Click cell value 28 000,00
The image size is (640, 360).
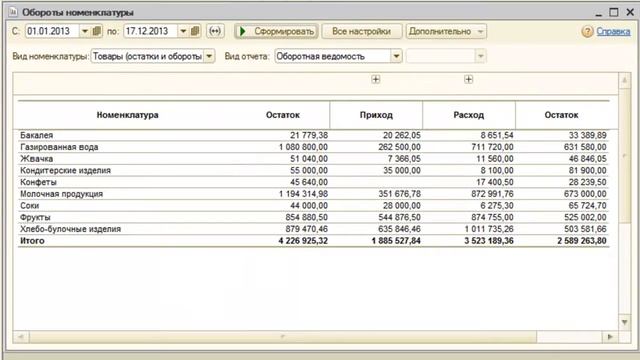[x=402, y=205]
